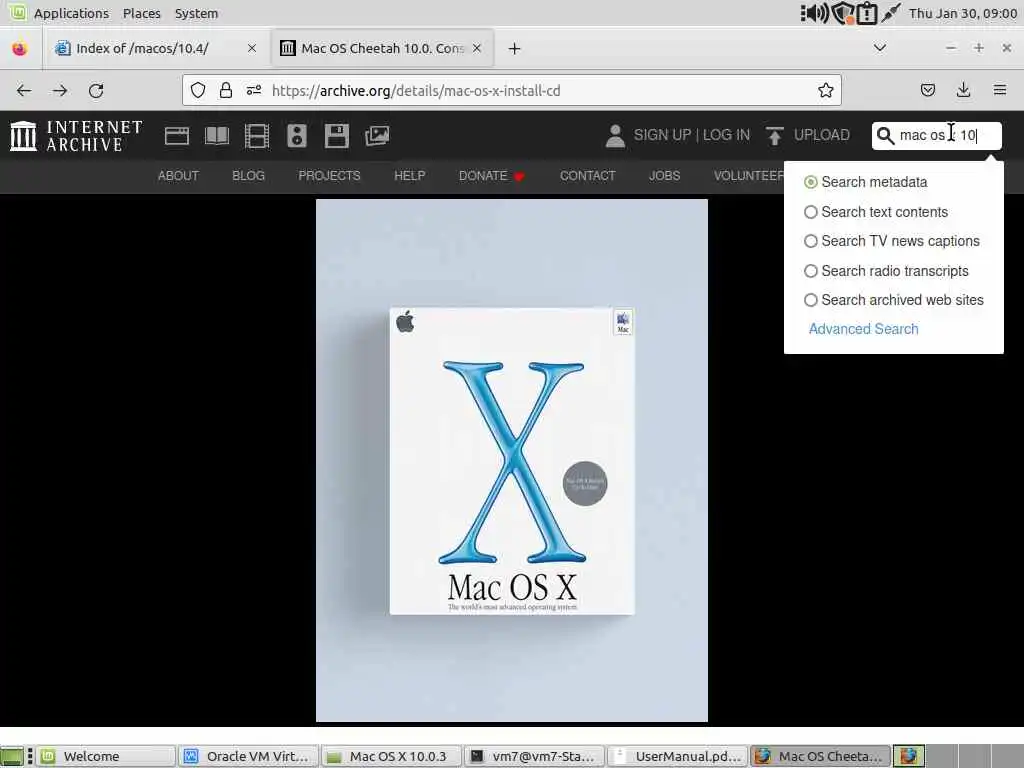Open the CONTACT navigation link
This screenshot has height=768, width=1024.
[587, 176]
